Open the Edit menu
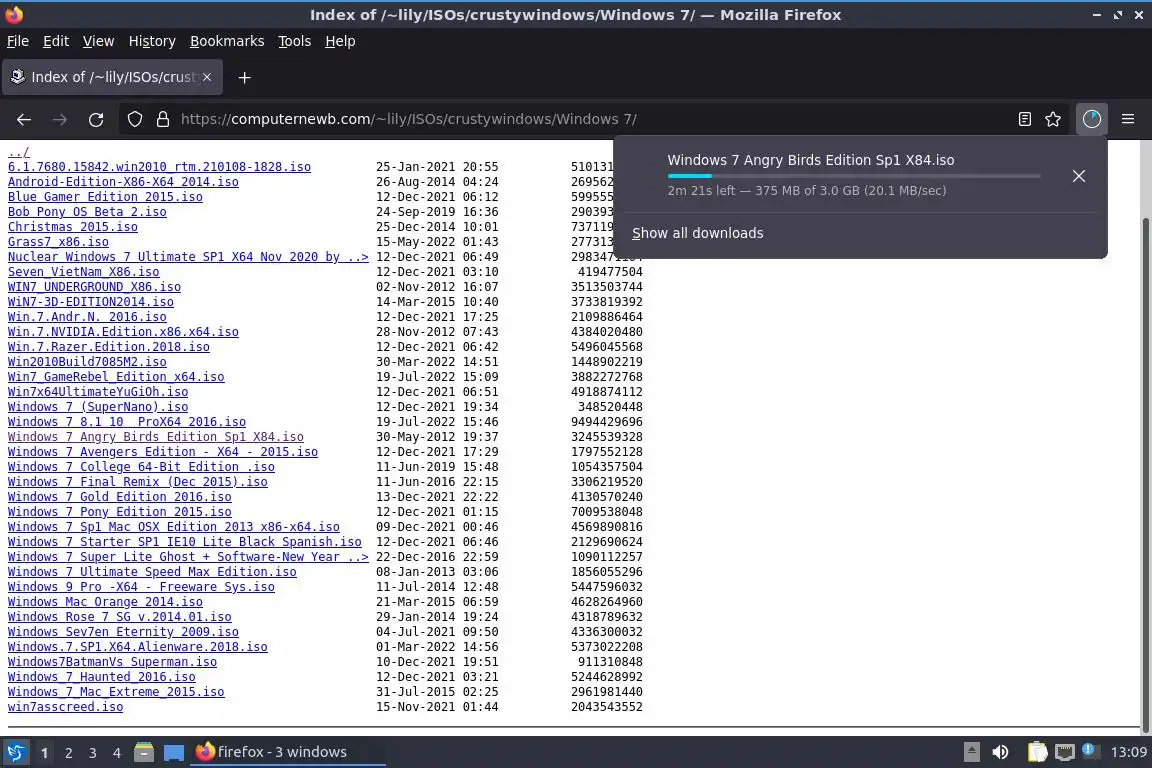 (56, 41)
